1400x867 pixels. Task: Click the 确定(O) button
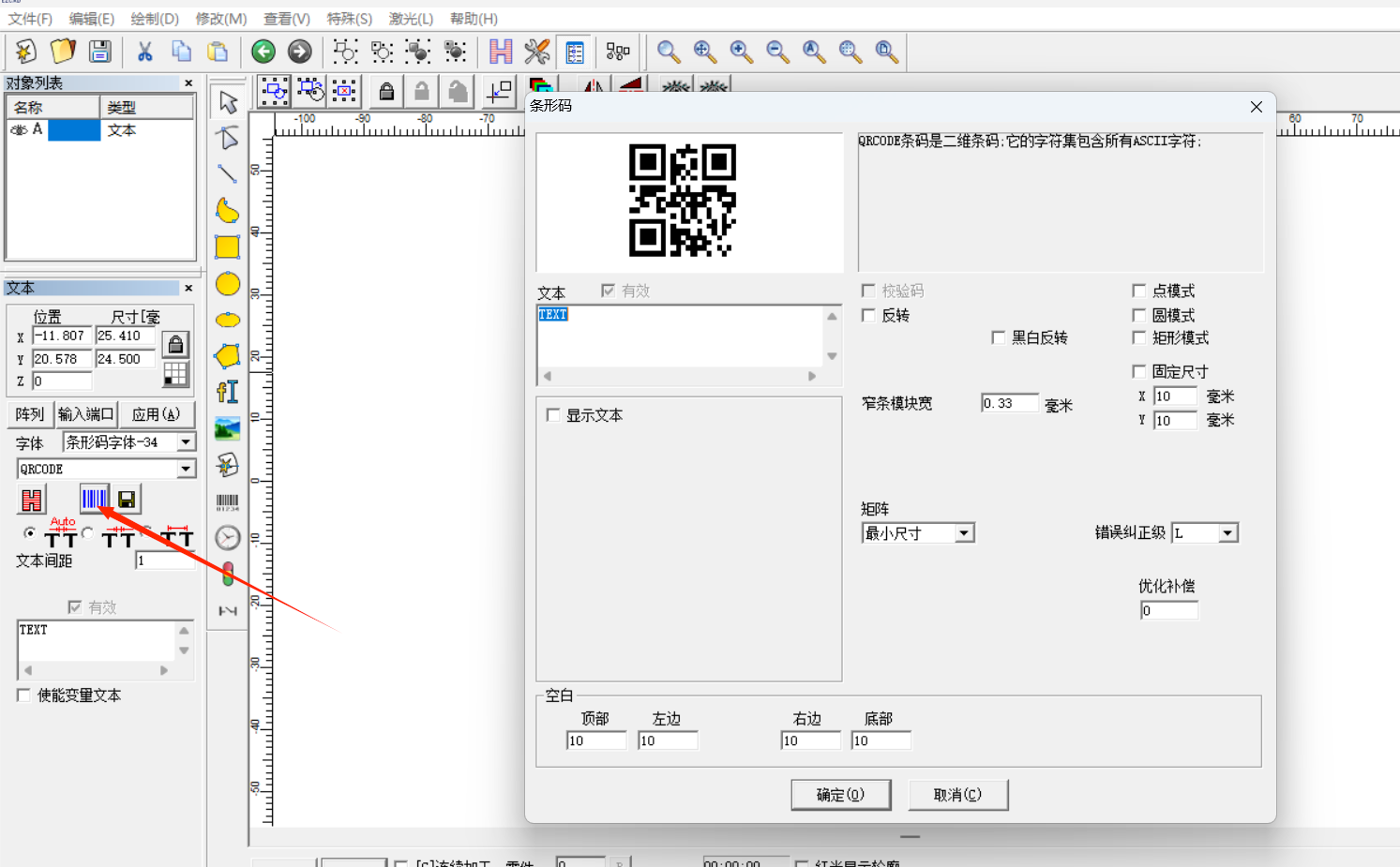840,795
